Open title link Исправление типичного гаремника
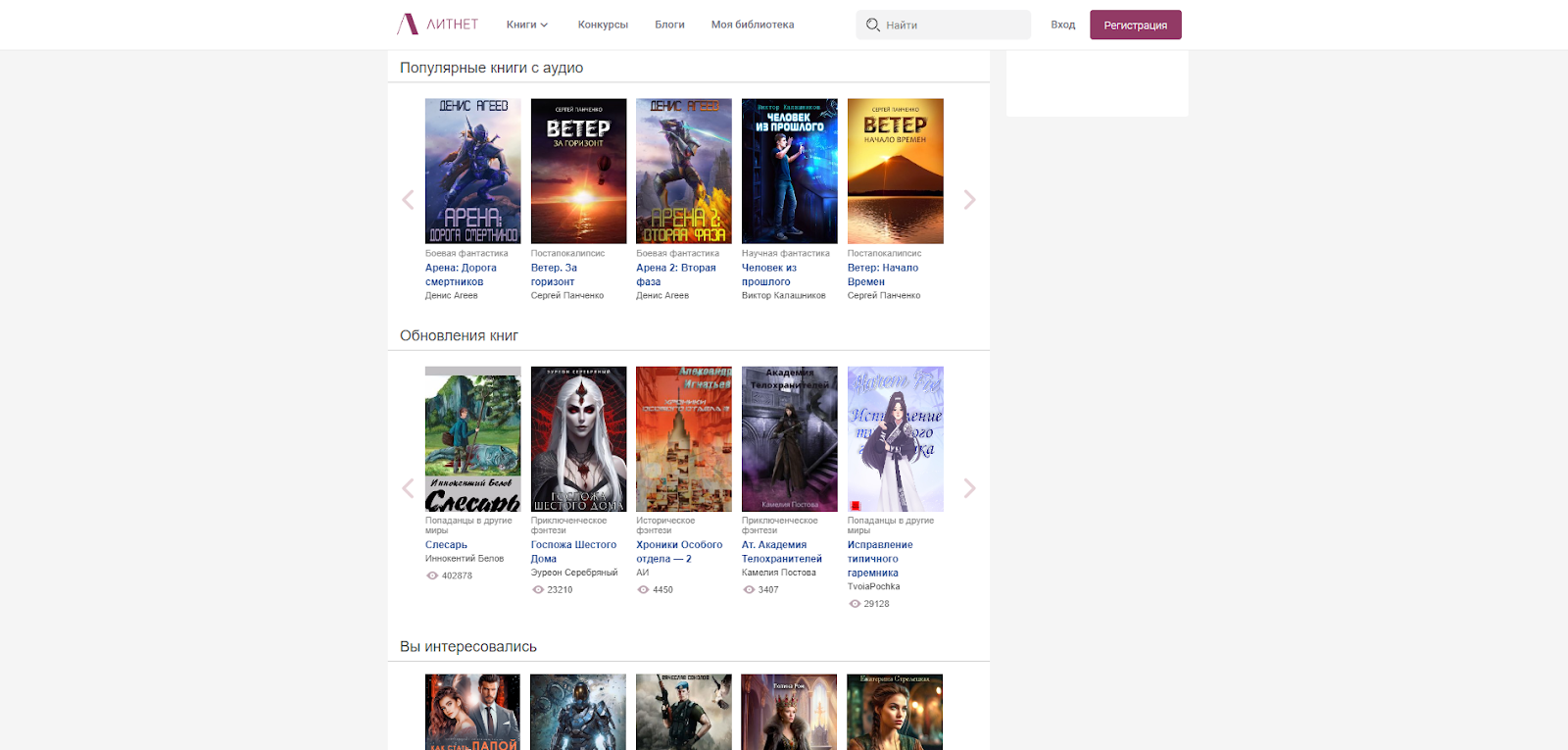This screenshot has width=1568, height=750. pos(880,559)
